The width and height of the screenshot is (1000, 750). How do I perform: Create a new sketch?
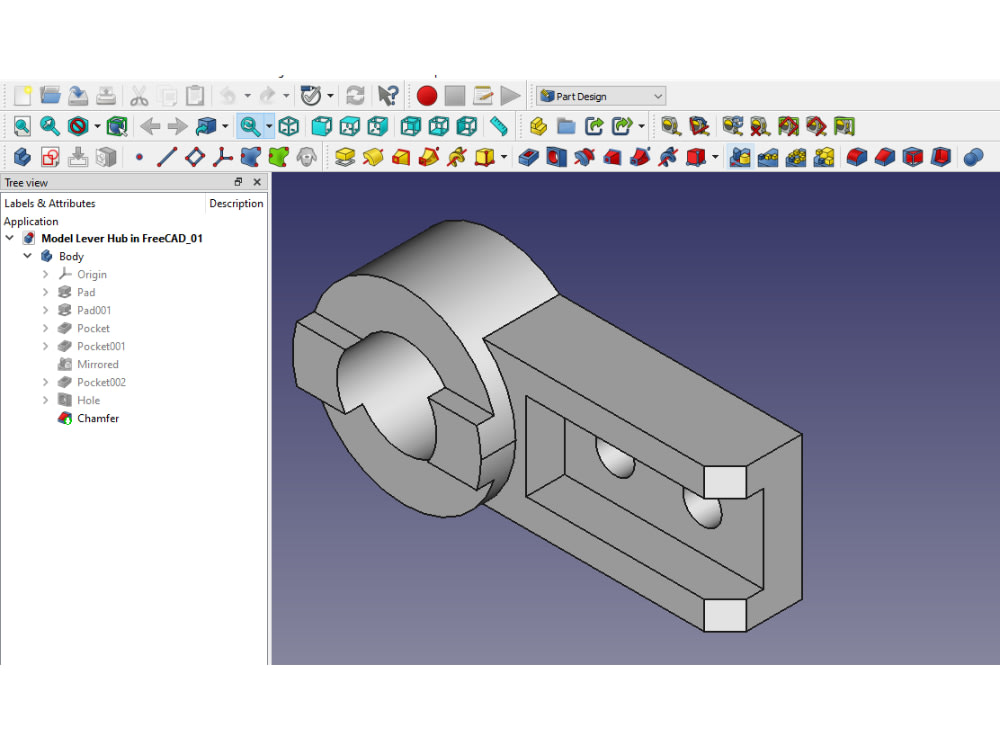click(x=48, y=157)
